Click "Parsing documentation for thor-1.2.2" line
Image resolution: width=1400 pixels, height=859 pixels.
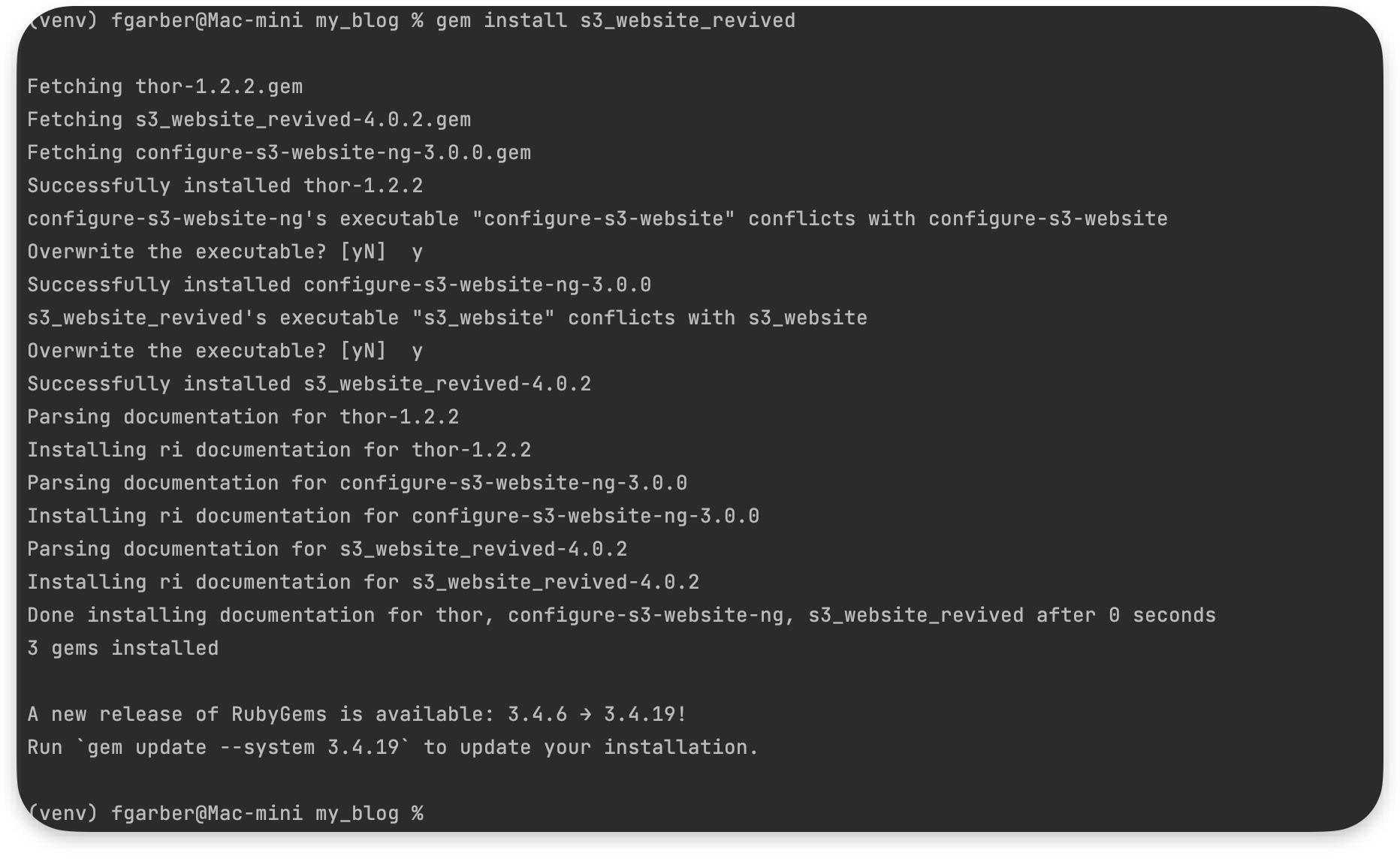point(243,417)
